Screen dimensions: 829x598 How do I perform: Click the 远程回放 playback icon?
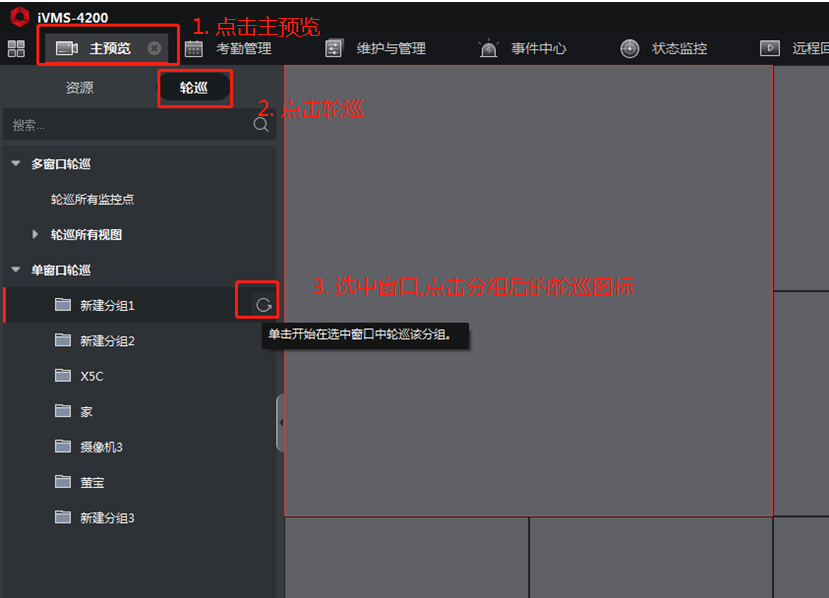point(770,48)
